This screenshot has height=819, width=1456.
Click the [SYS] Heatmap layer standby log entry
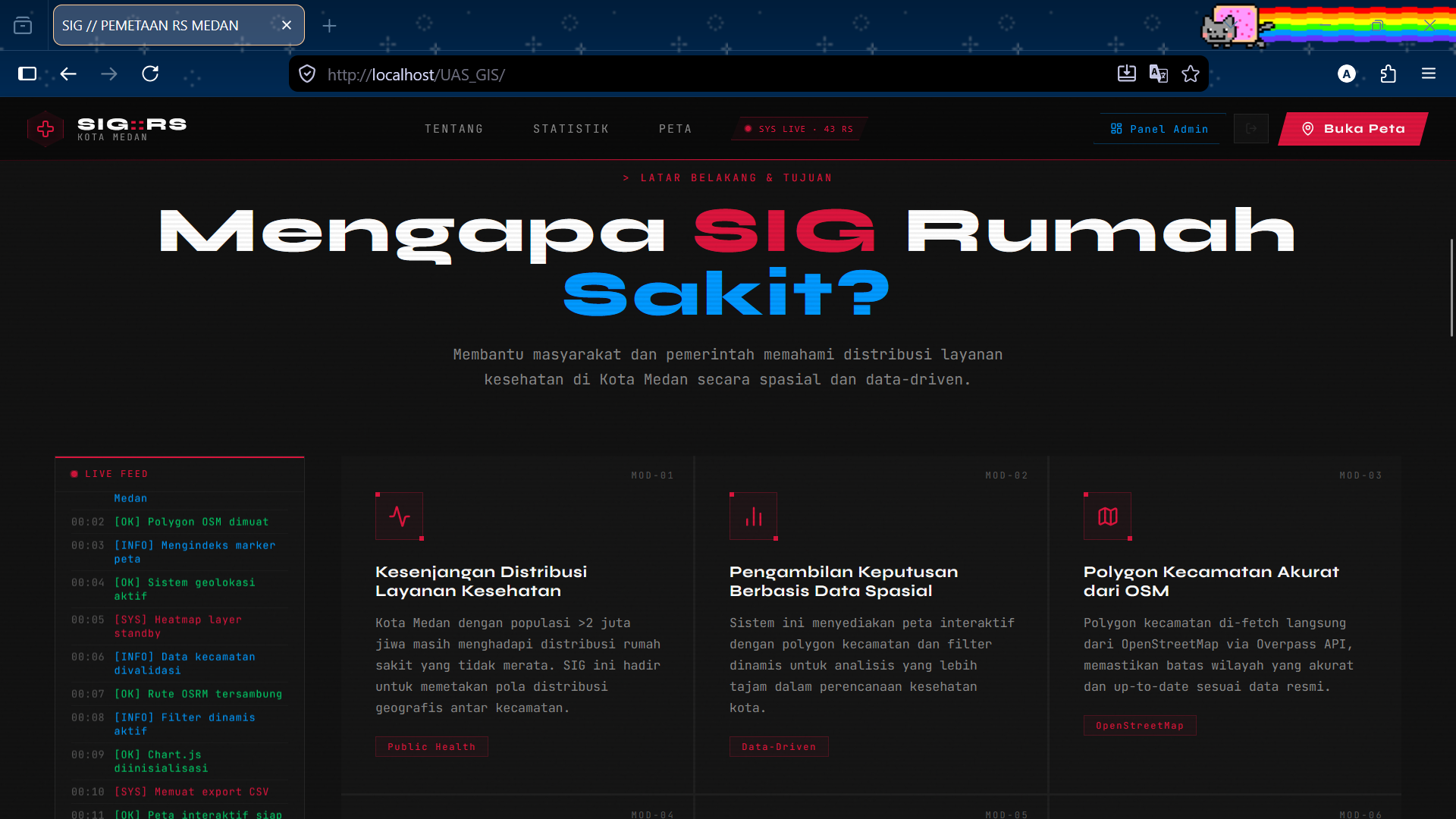click(179, 626)
